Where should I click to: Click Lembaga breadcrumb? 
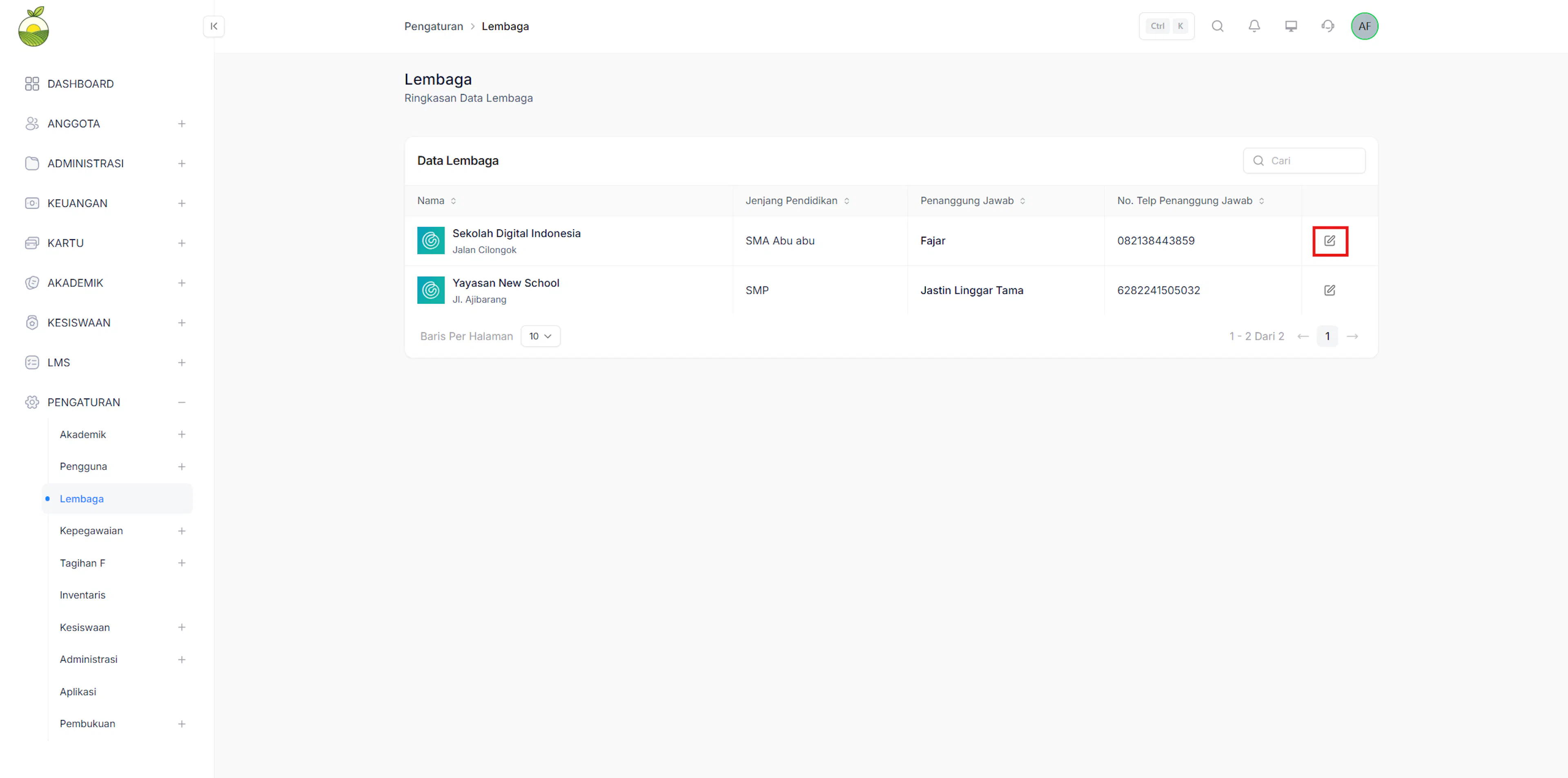pyautogui.click(x=505, y=26)
